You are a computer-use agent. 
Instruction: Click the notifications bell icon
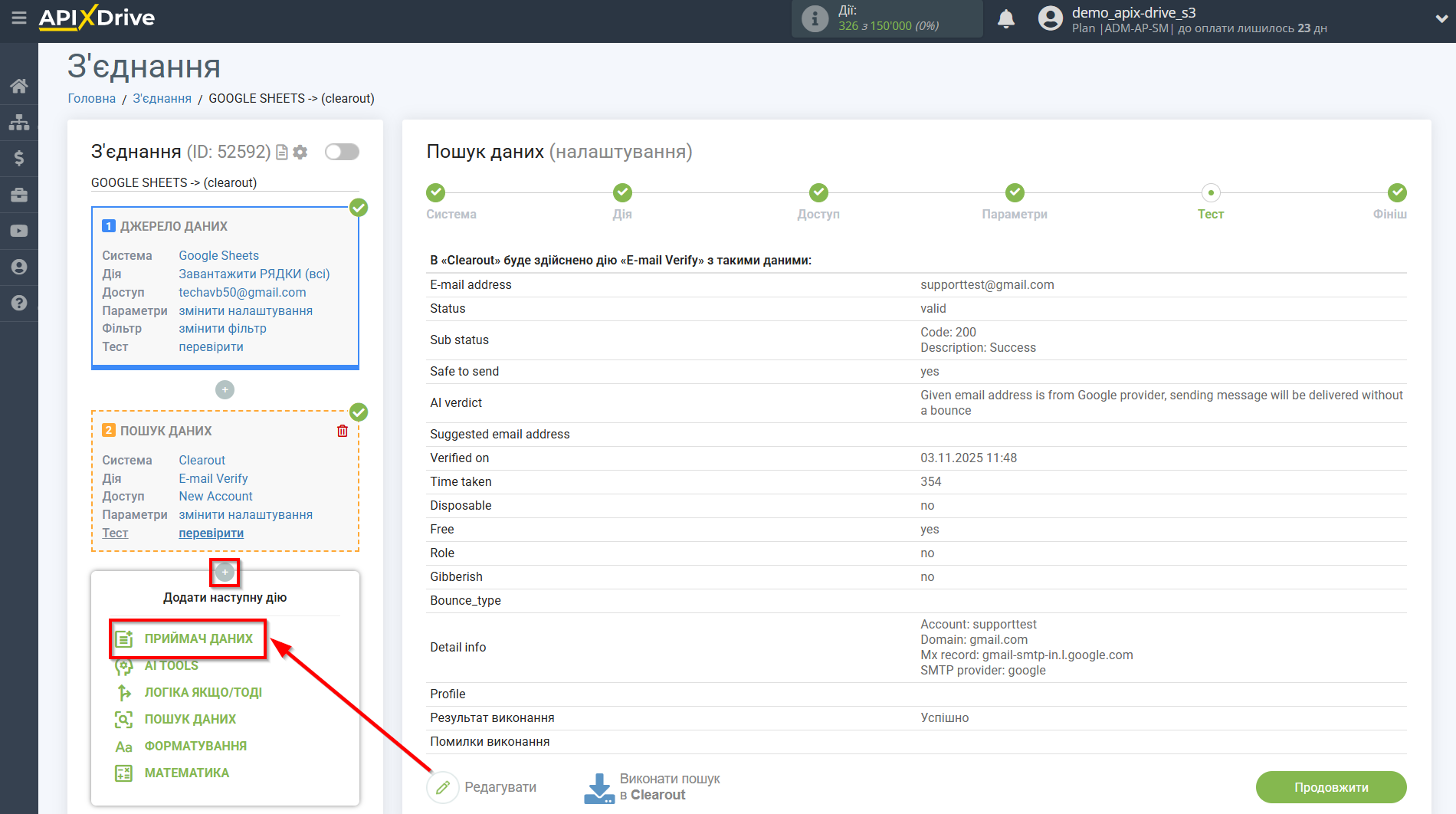click(1005, 19)
